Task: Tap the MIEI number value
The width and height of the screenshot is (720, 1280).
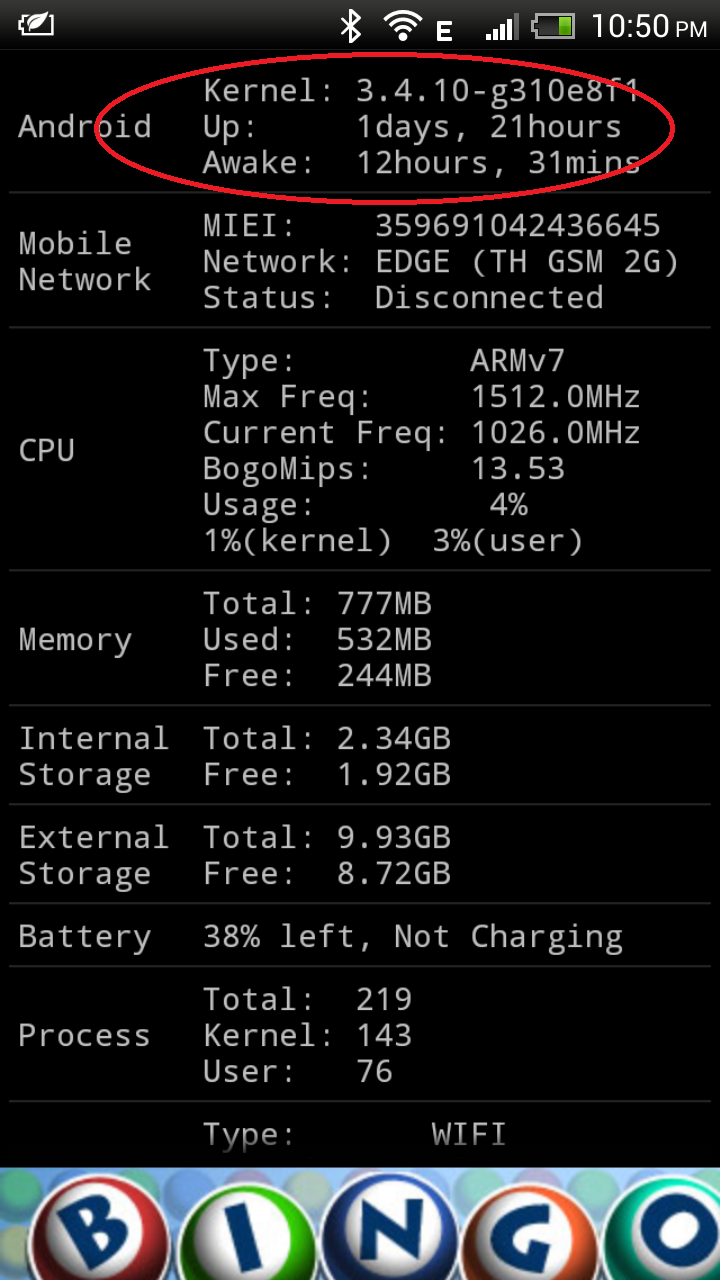Action: [x=517, y=226]
